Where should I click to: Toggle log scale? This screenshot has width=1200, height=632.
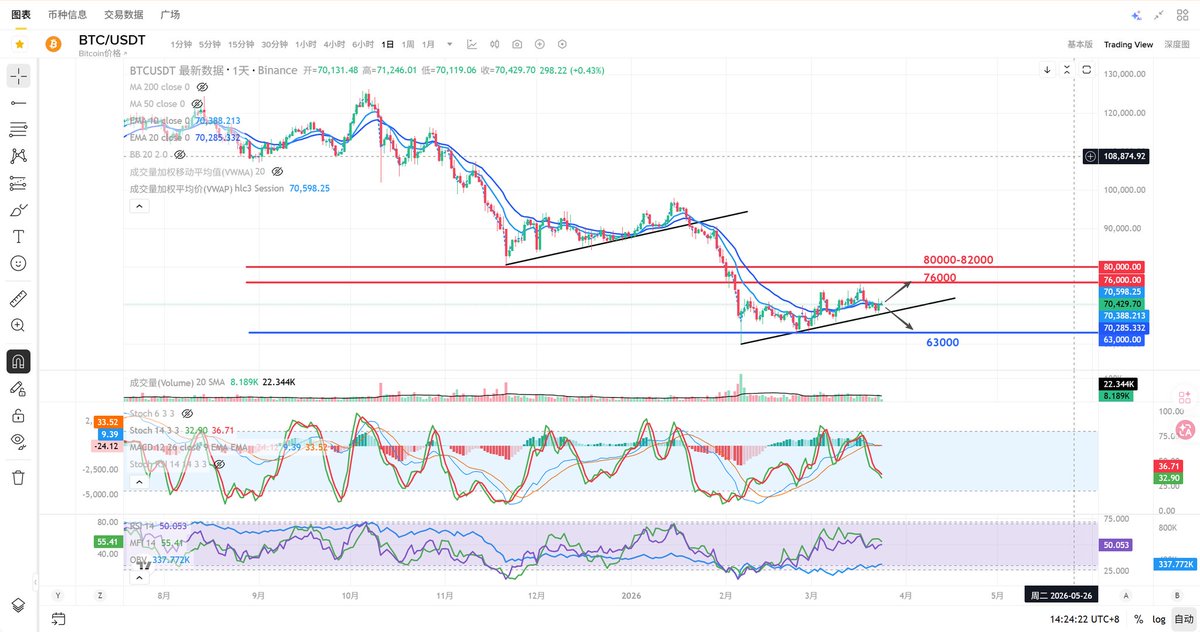click(x=1158, y=619)
